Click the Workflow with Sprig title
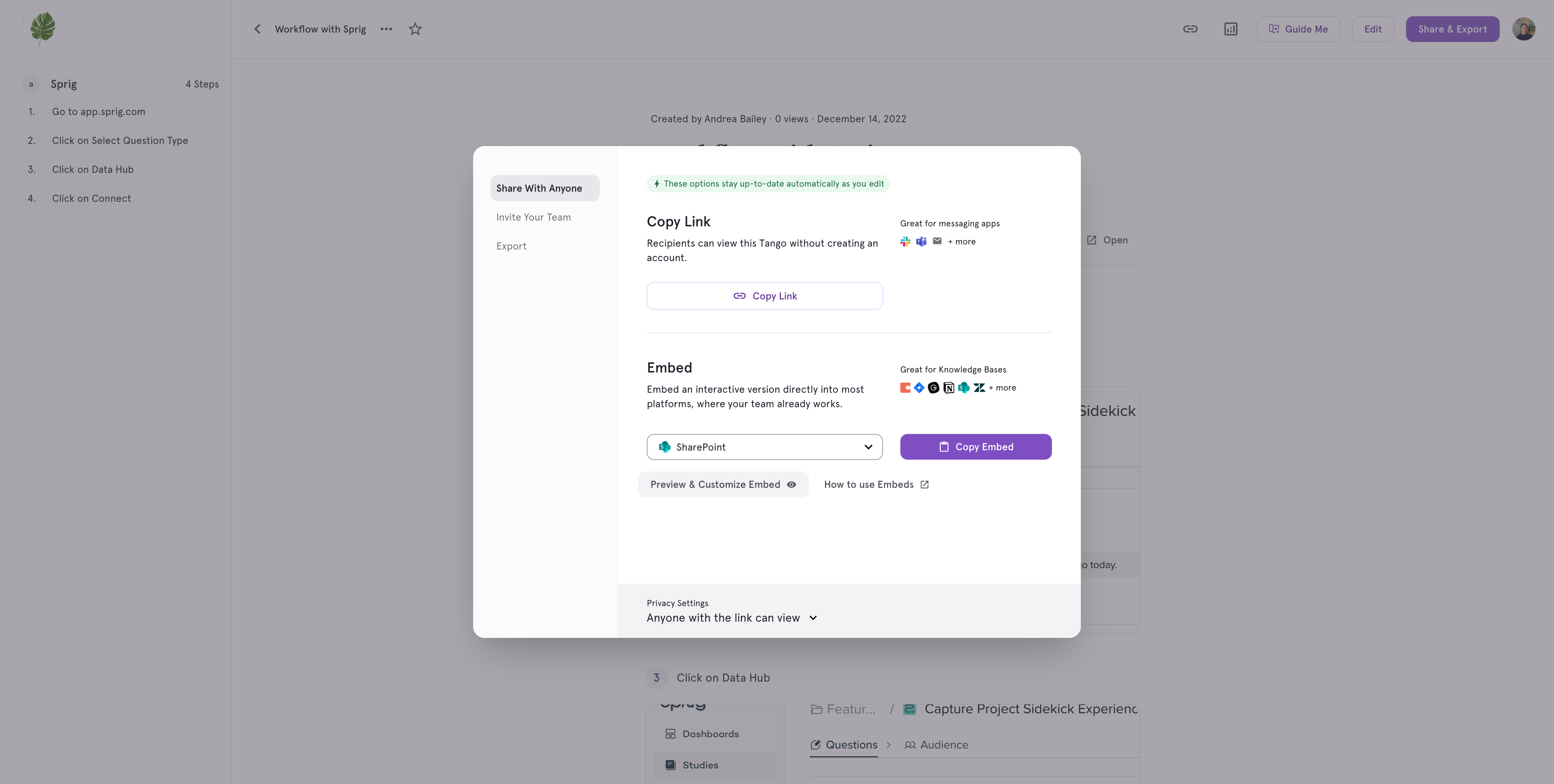Viewport: 1554px width, 784px height. [x=320, y=29]
